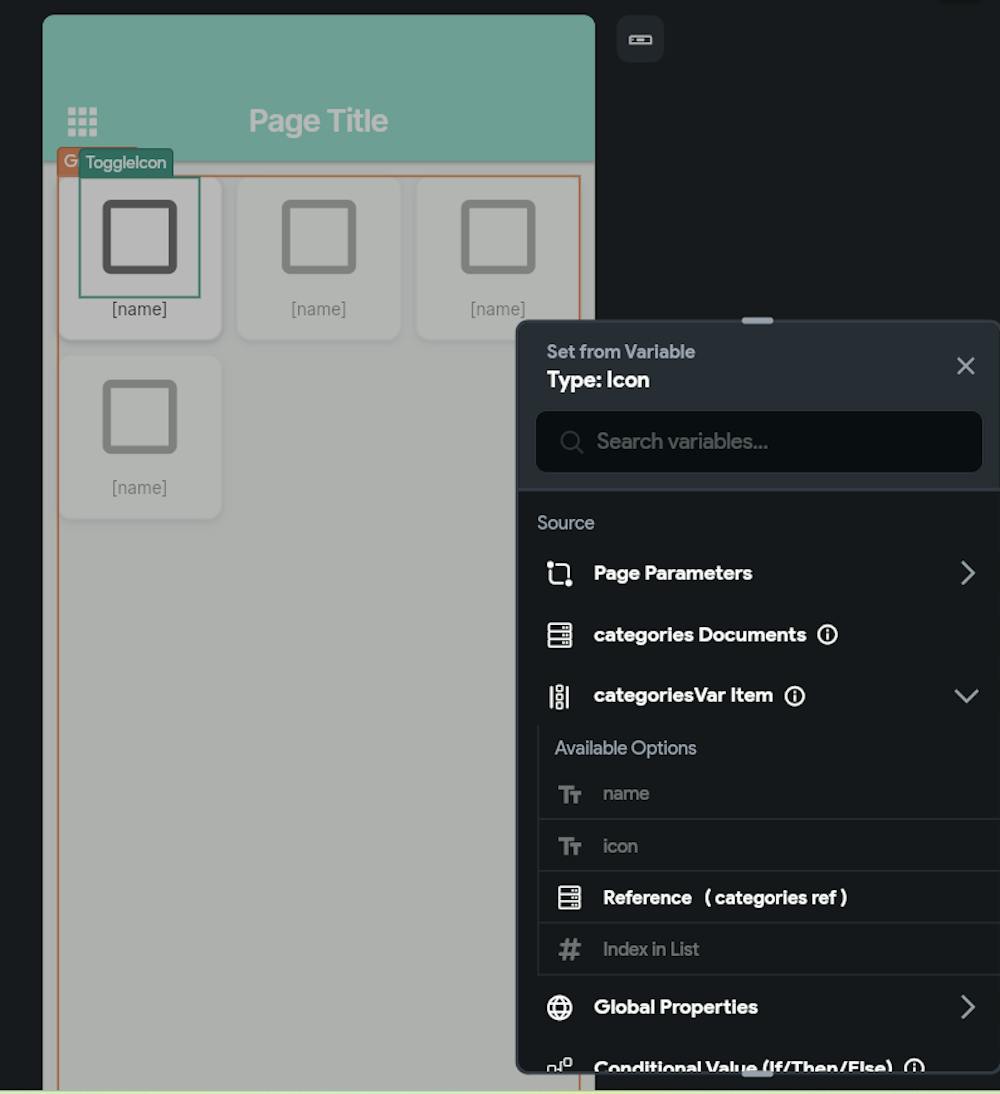Expand Global Properties with chevron arrow

click(967, 1007)
